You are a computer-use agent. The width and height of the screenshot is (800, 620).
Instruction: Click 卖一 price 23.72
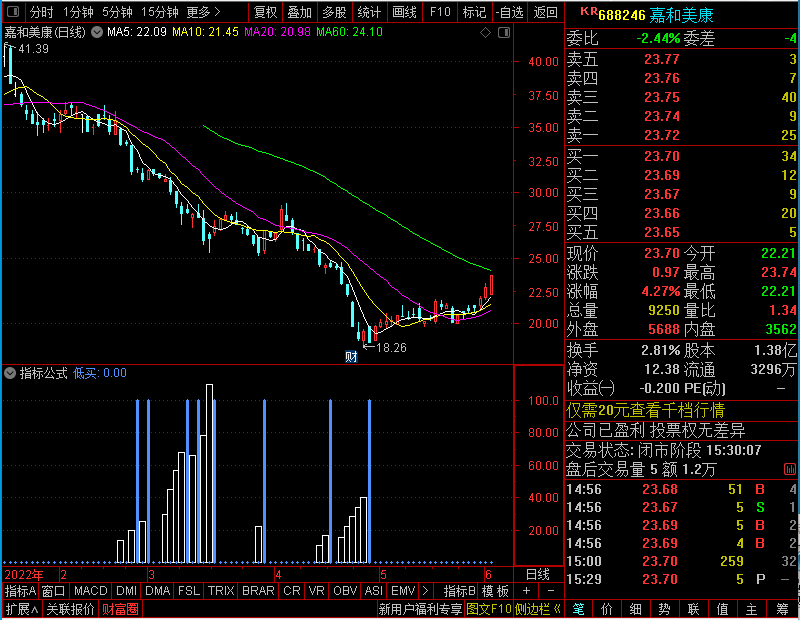coord(662,135)
